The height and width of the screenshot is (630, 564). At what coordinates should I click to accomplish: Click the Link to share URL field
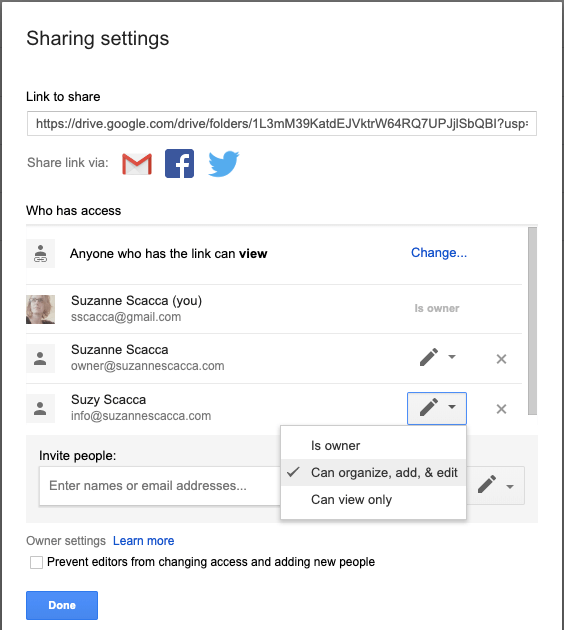click(x=282, y=124)
